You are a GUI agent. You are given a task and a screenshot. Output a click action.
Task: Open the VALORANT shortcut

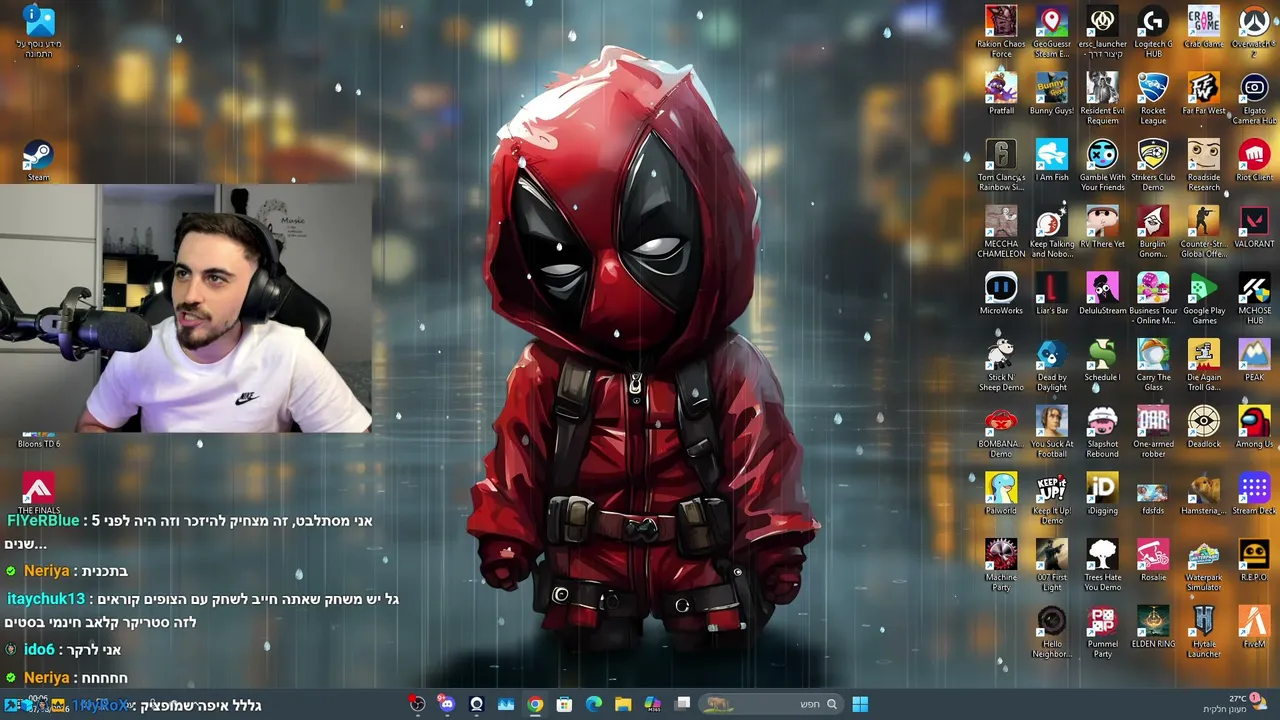[x=1254, y=227]
